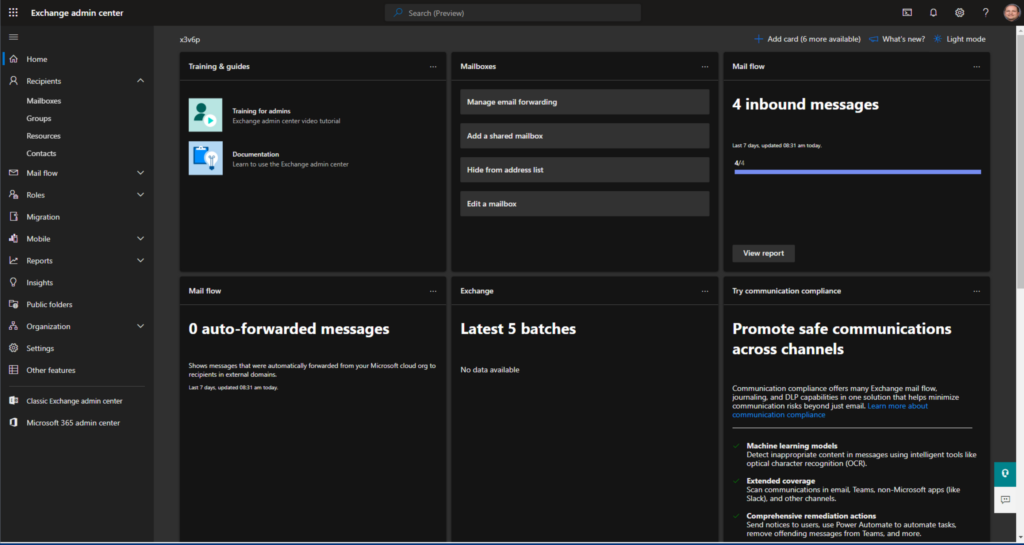The height and width of the screenshot is (545, 1024).
Task: Click the Mail flow envelope icon
Action: (13, 173)
